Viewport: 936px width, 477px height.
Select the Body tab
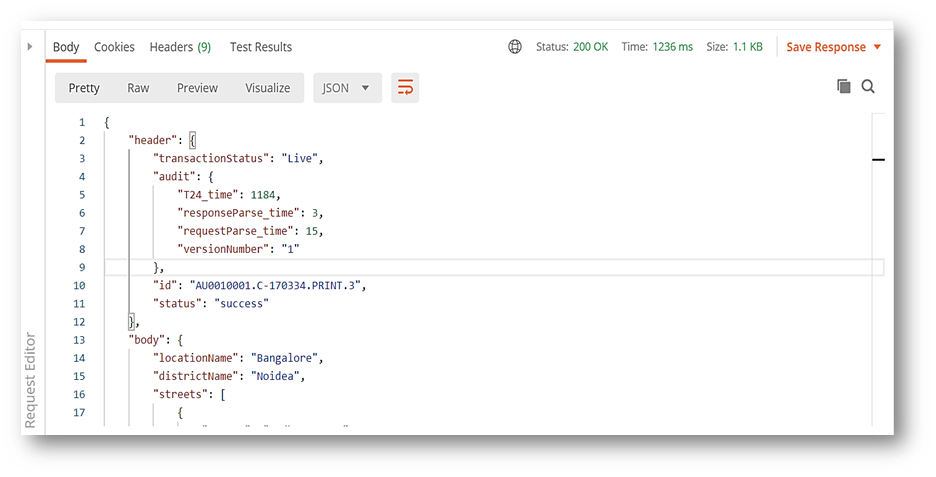coord(66,47)
